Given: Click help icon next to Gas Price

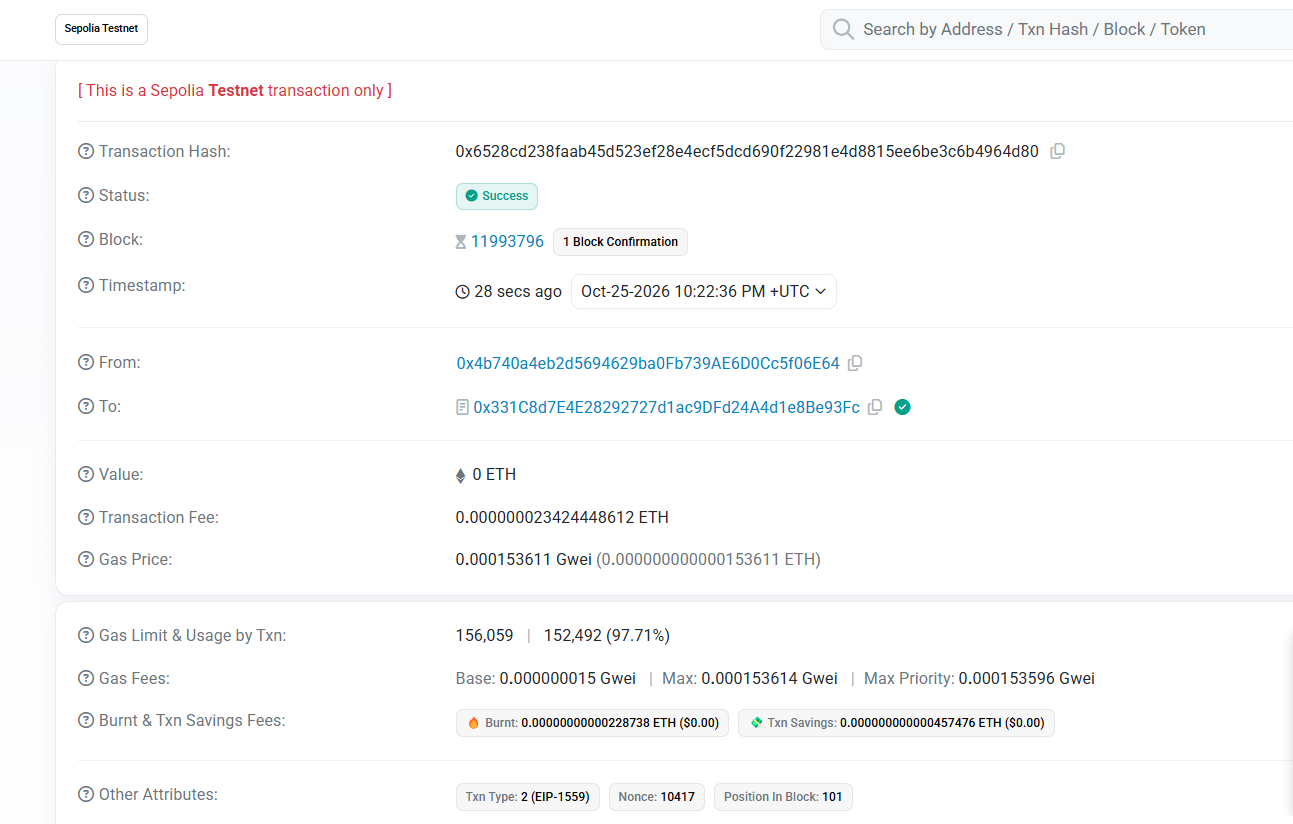Looking at the screenshot, I should [86, 560].
